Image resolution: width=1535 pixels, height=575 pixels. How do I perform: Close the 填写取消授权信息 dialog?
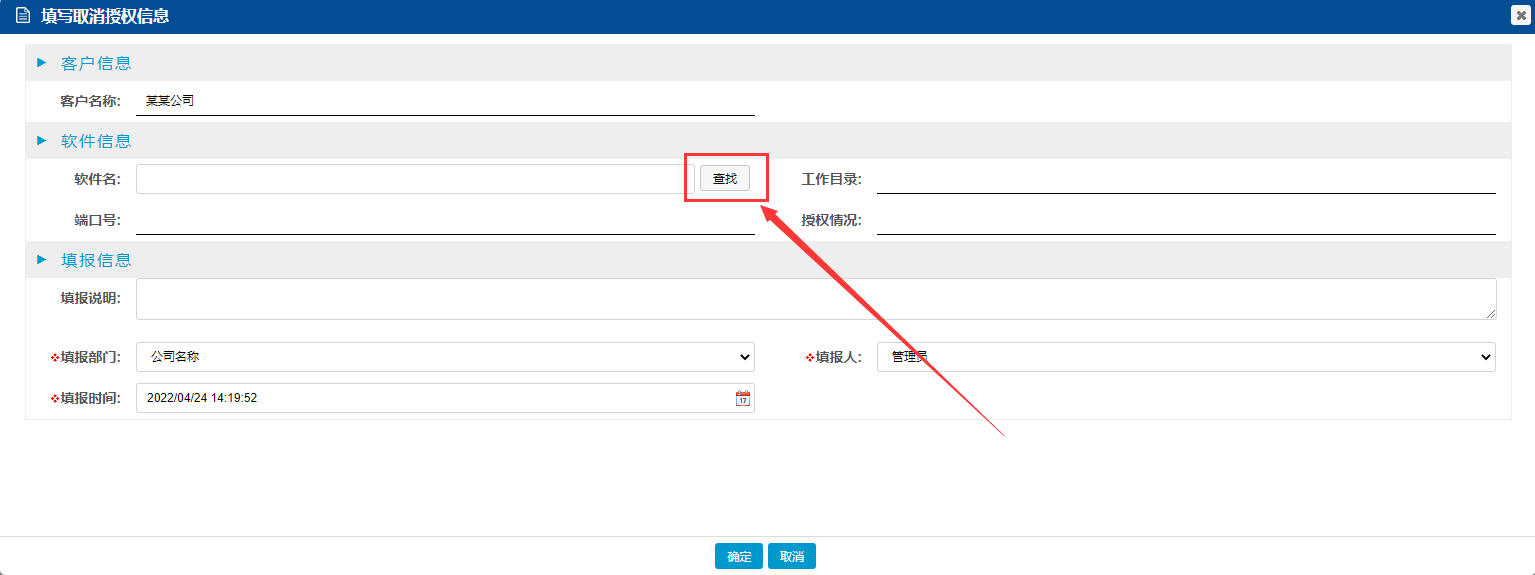1522,16
